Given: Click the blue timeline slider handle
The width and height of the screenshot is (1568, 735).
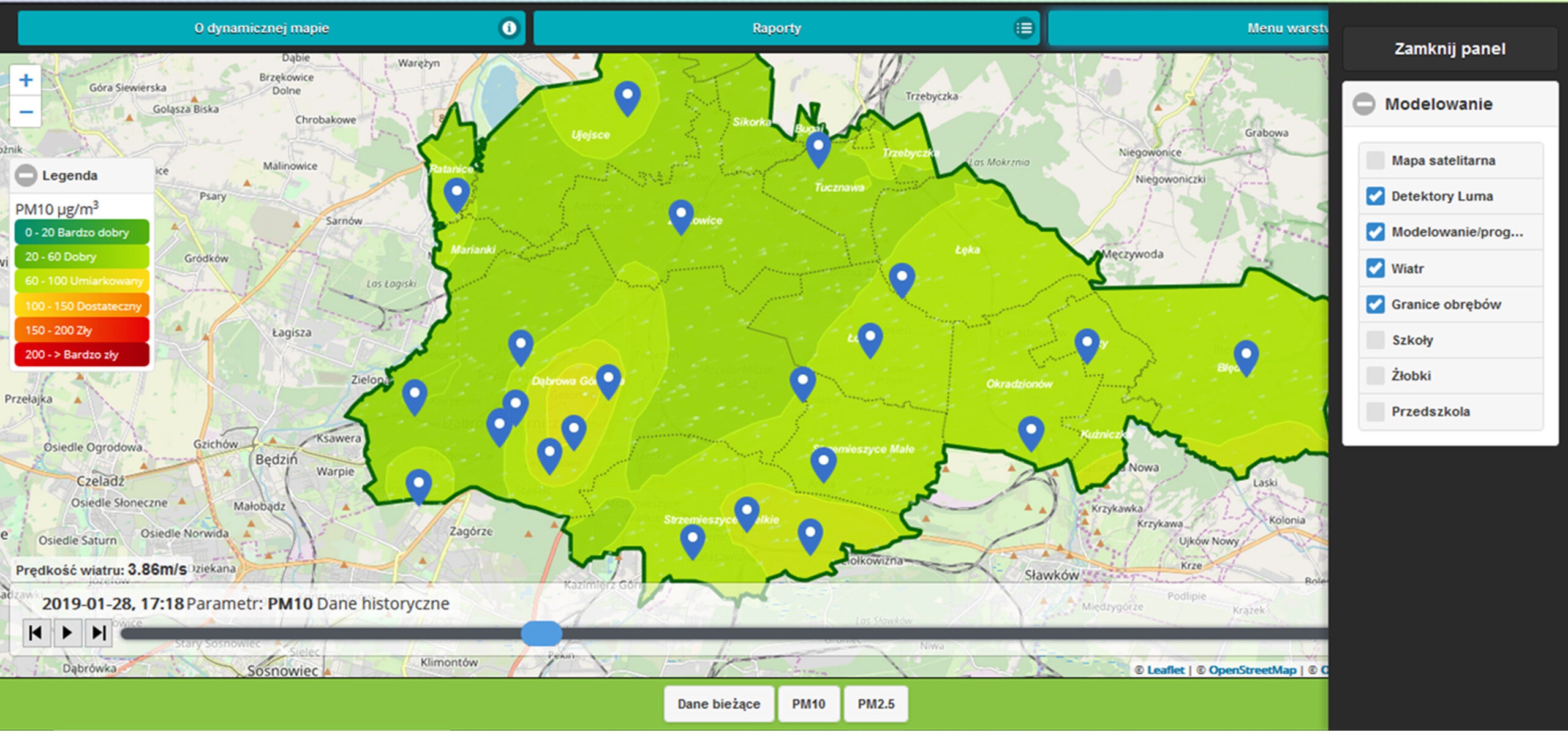Looking at the screenshot, I should click(x=541, y=633).
